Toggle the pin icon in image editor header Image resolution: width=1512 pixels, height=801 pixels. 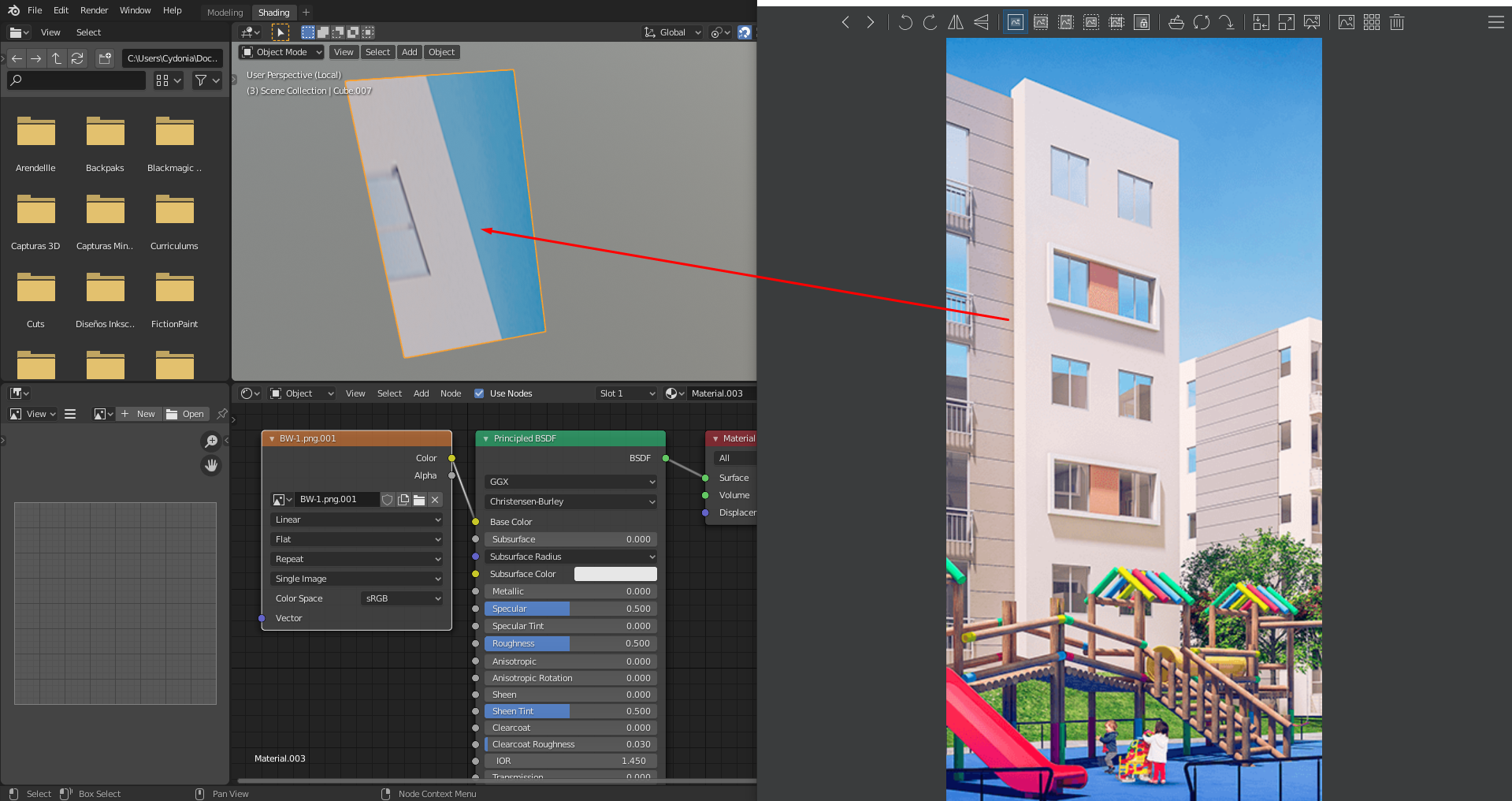pos(222,414)
